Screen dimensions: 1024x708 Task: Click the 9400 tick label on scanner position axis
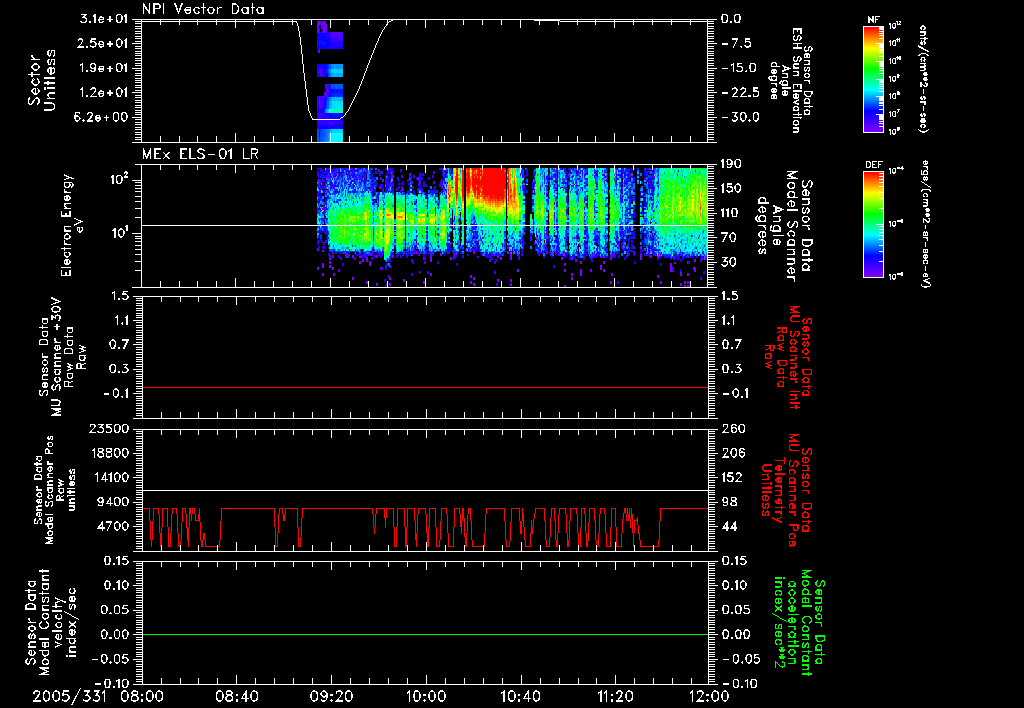[x=114, y=502]
